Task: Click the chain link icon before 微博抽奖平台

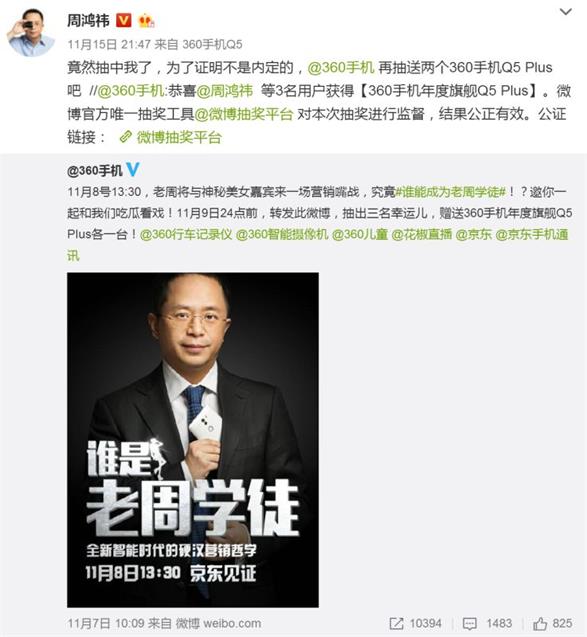Action: coord(126,137)
